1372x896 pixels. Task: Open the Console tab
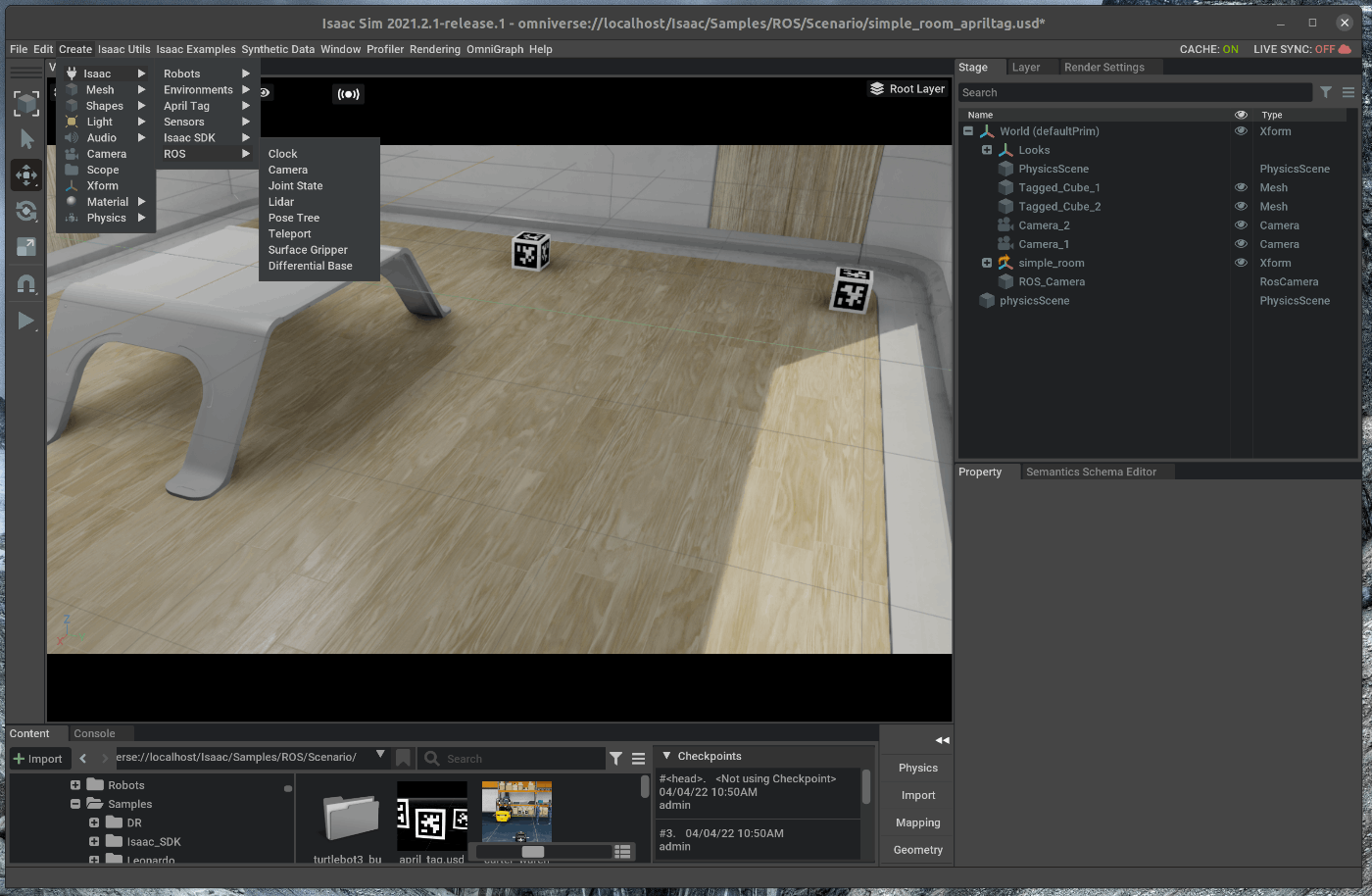click(94, 733)
